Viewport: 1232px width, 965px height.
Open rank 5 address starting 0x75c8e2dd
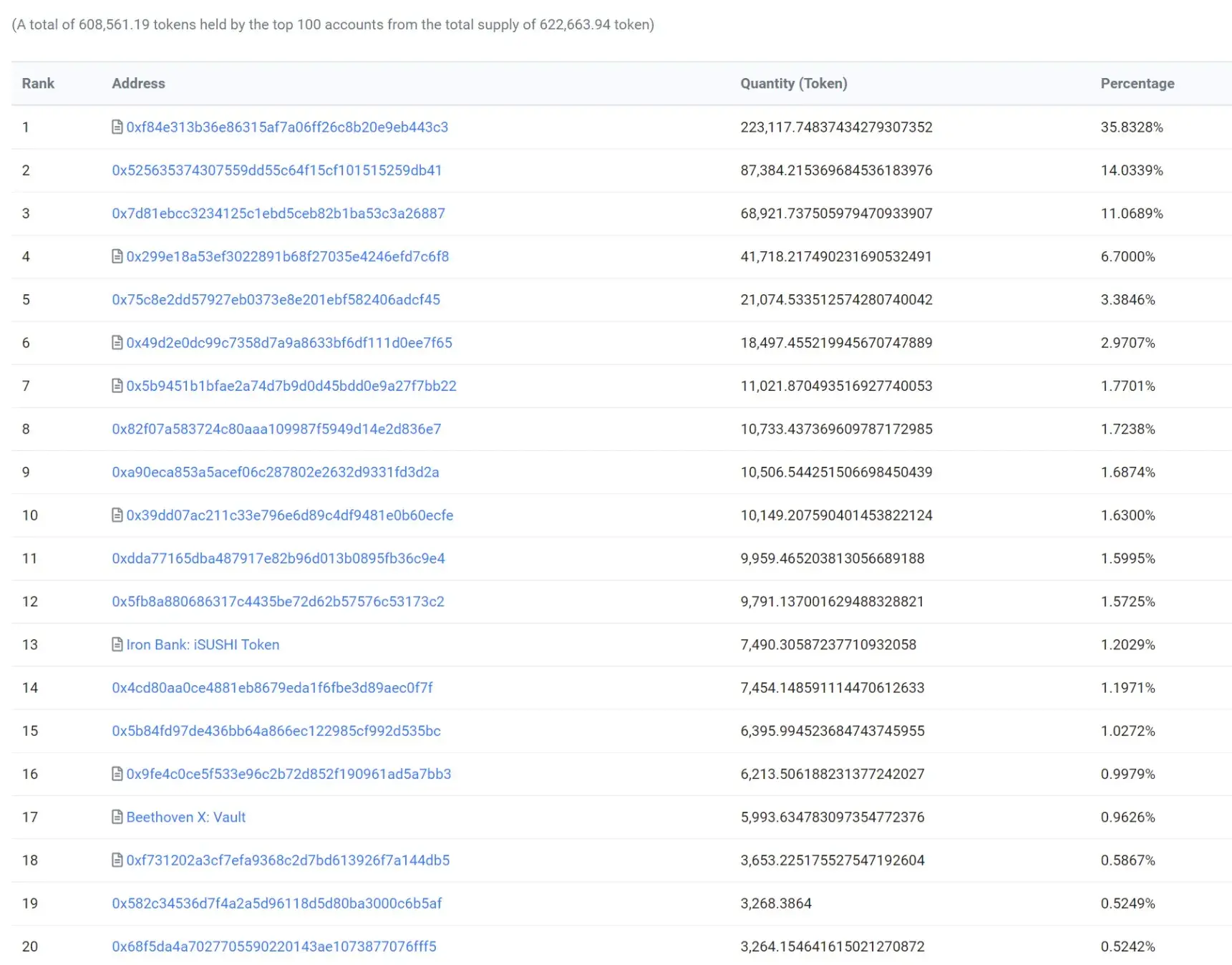(x=276, y=300)
